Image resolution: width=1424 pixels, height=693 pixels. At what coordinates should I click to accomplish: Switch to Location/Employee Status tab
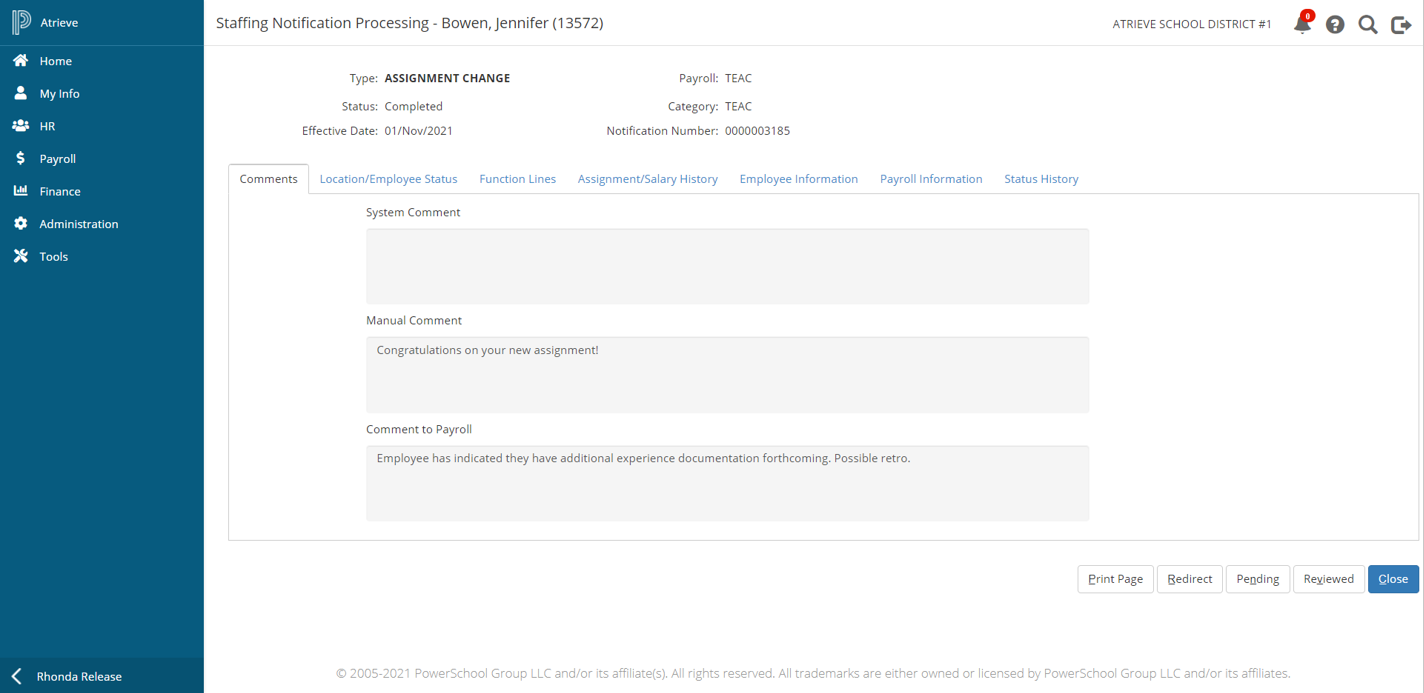pyautogui.click(x=388, y=179)
